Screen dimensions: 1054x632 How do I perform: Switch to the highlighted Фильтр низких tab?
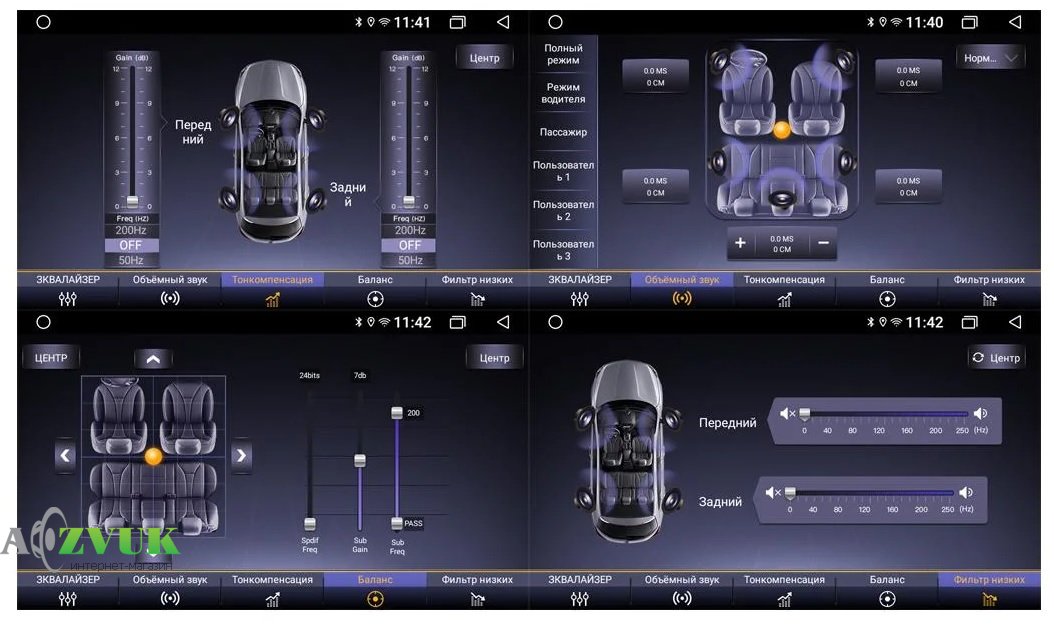(x=989, y=580)
